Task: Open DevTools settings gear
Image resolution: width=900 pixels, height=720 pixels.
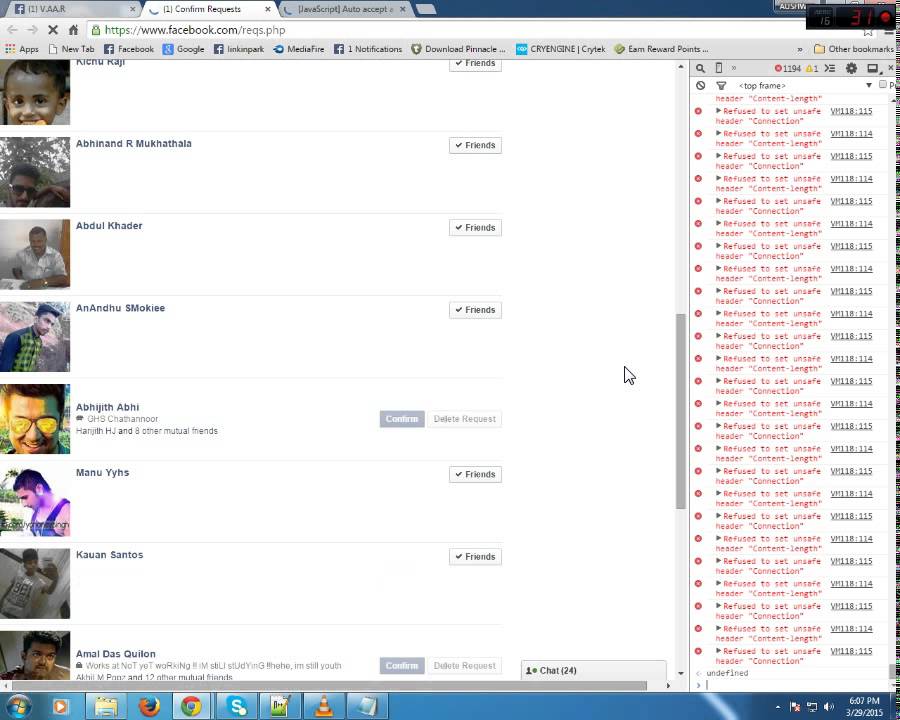Action: (851, 68)
